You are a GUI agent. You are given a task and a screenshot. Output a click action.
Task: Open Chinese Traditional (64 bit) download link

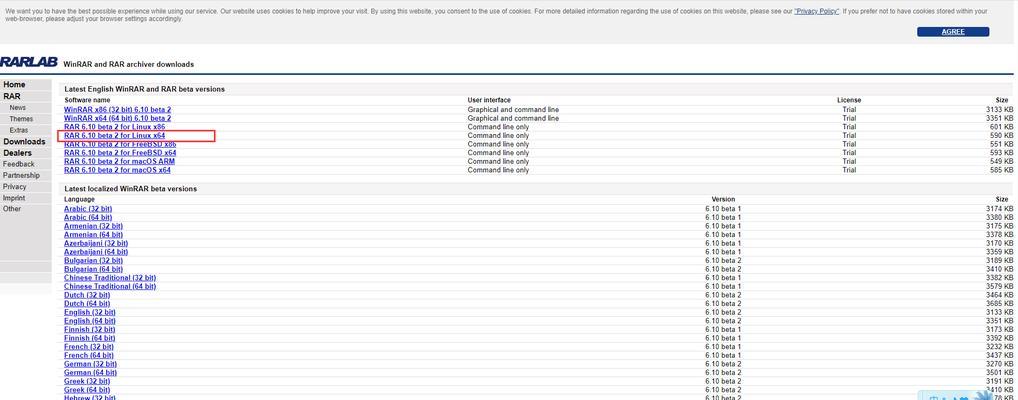(x=110, y=286)
